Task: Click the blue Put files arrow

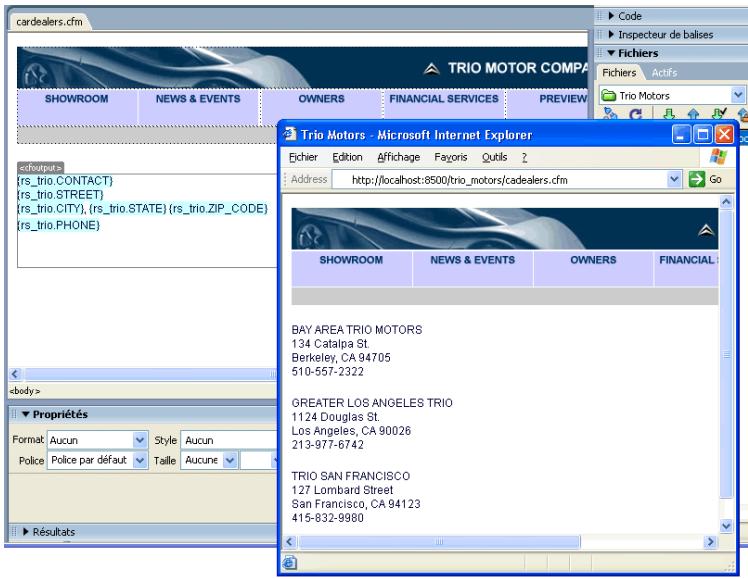Action: tap(693, 114)
